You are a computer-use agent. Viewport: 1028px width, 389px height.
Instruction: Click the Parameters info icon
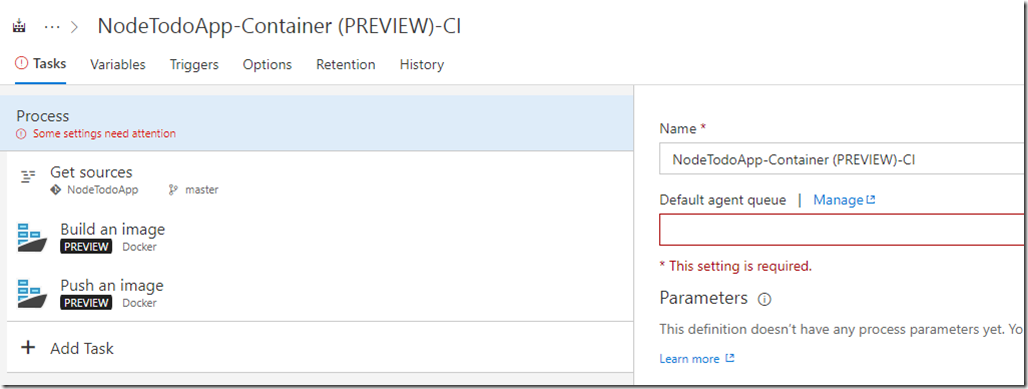click(x=764, y=299)
